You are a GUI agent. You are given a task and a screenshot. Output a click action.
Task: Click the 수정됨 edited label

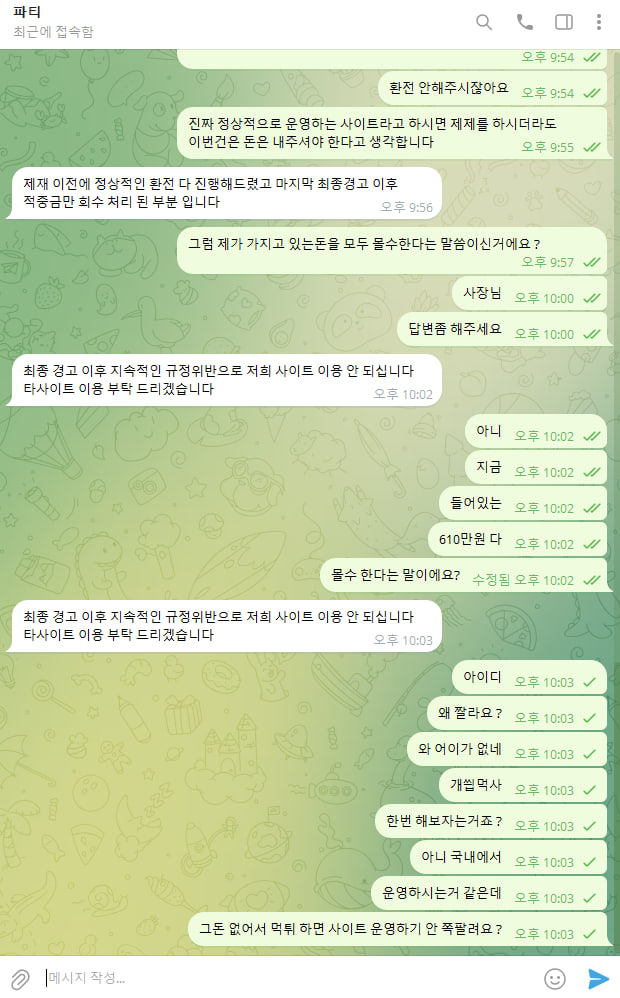pos(491,580)
